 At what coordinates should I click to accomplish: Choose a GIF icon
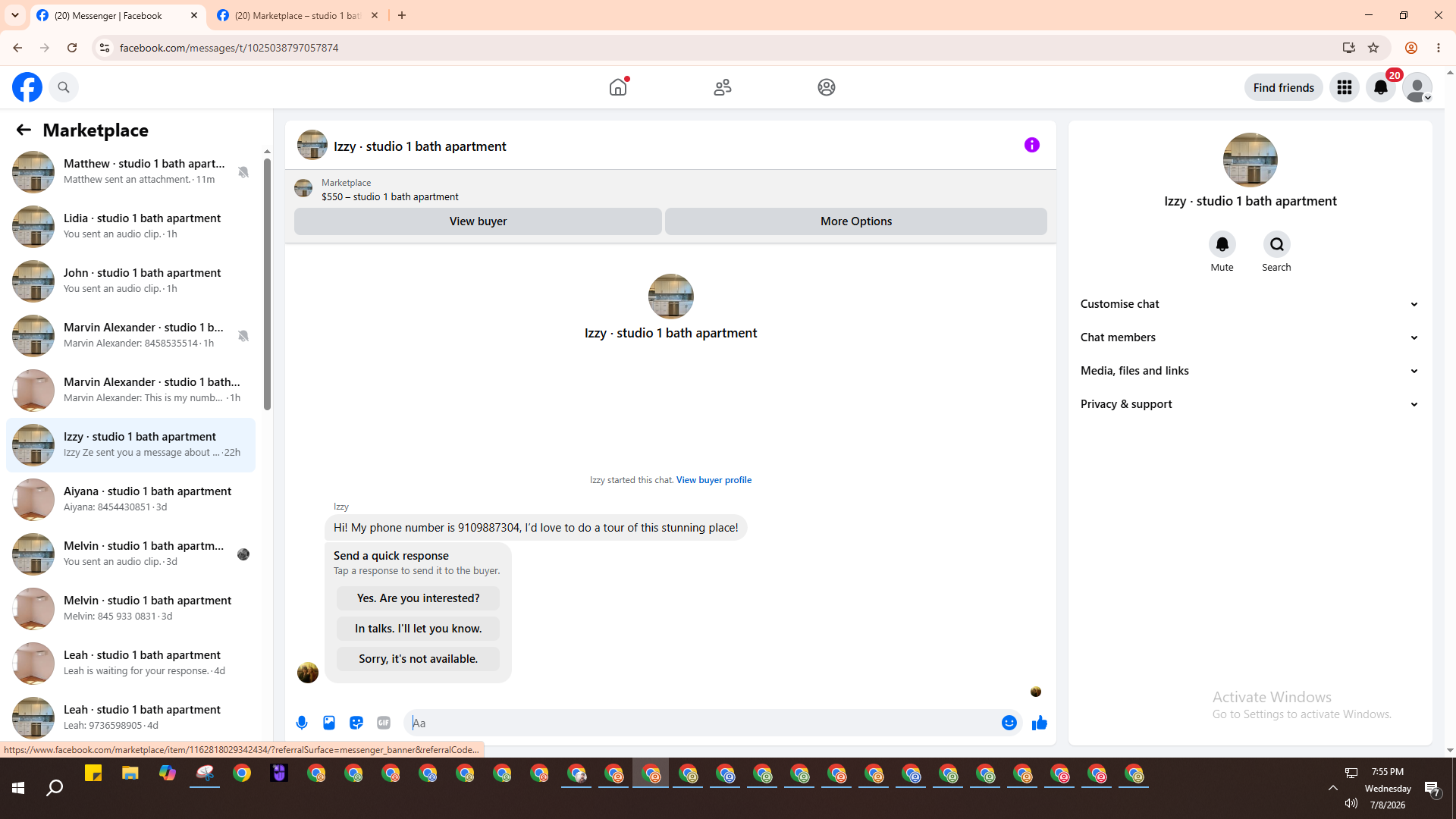[x=384, y=723]
